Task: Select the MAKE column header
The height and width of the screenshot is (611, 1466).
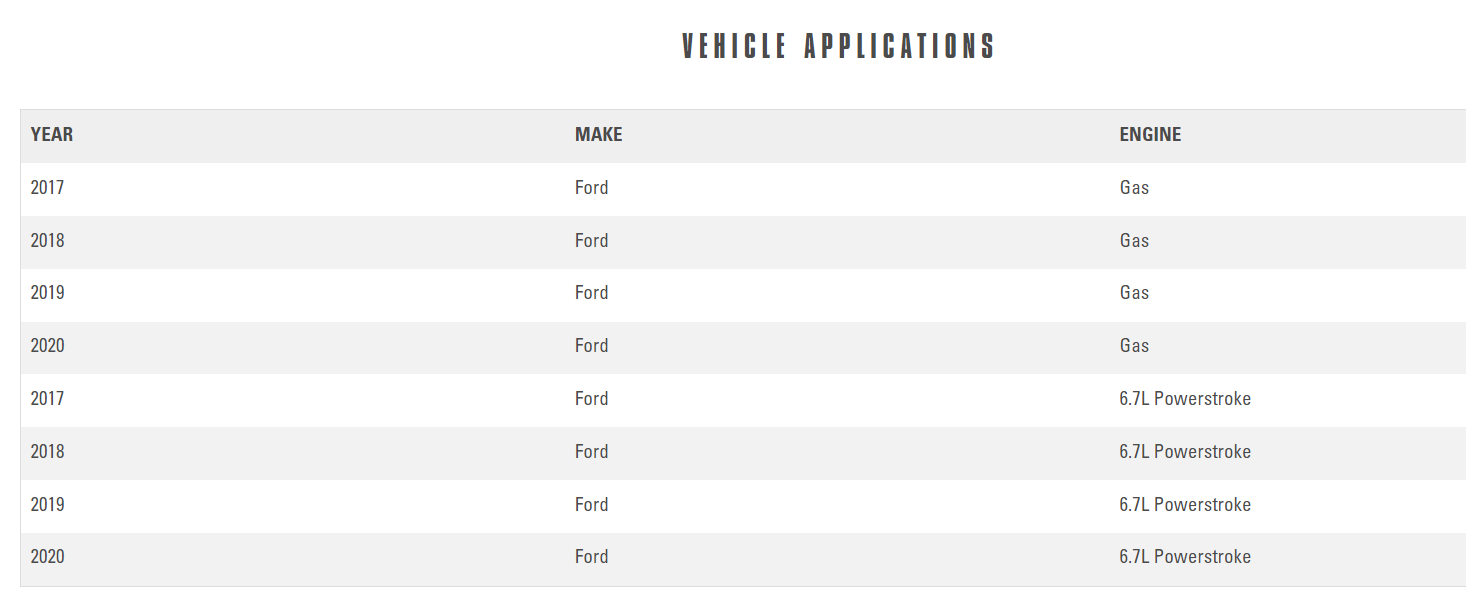Action: tap(598, 135)
